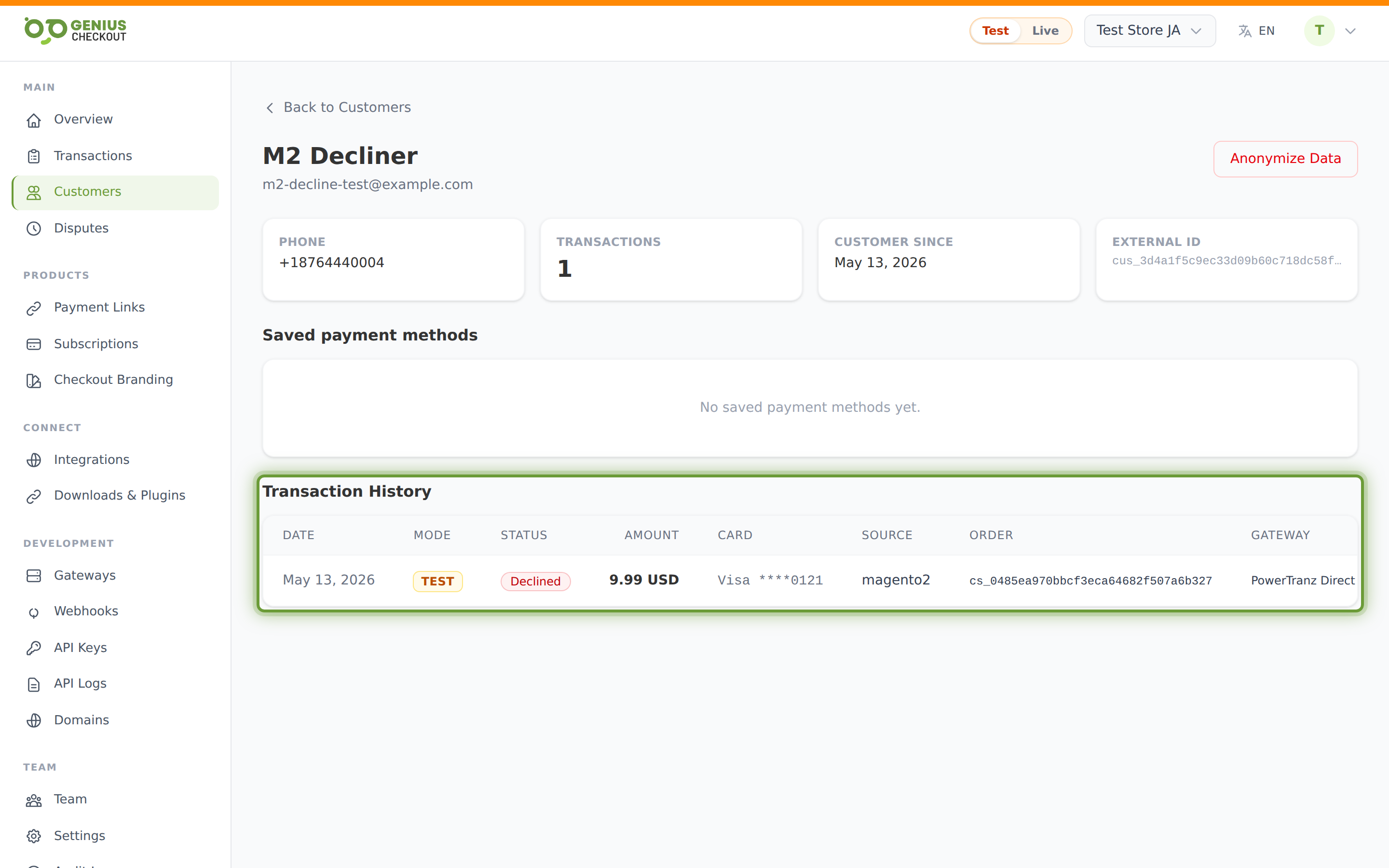The height and width of the screenshot is (868, 1389).
Task: Click the Transactions clipboard icon
Action: click(x=34, y=156)
